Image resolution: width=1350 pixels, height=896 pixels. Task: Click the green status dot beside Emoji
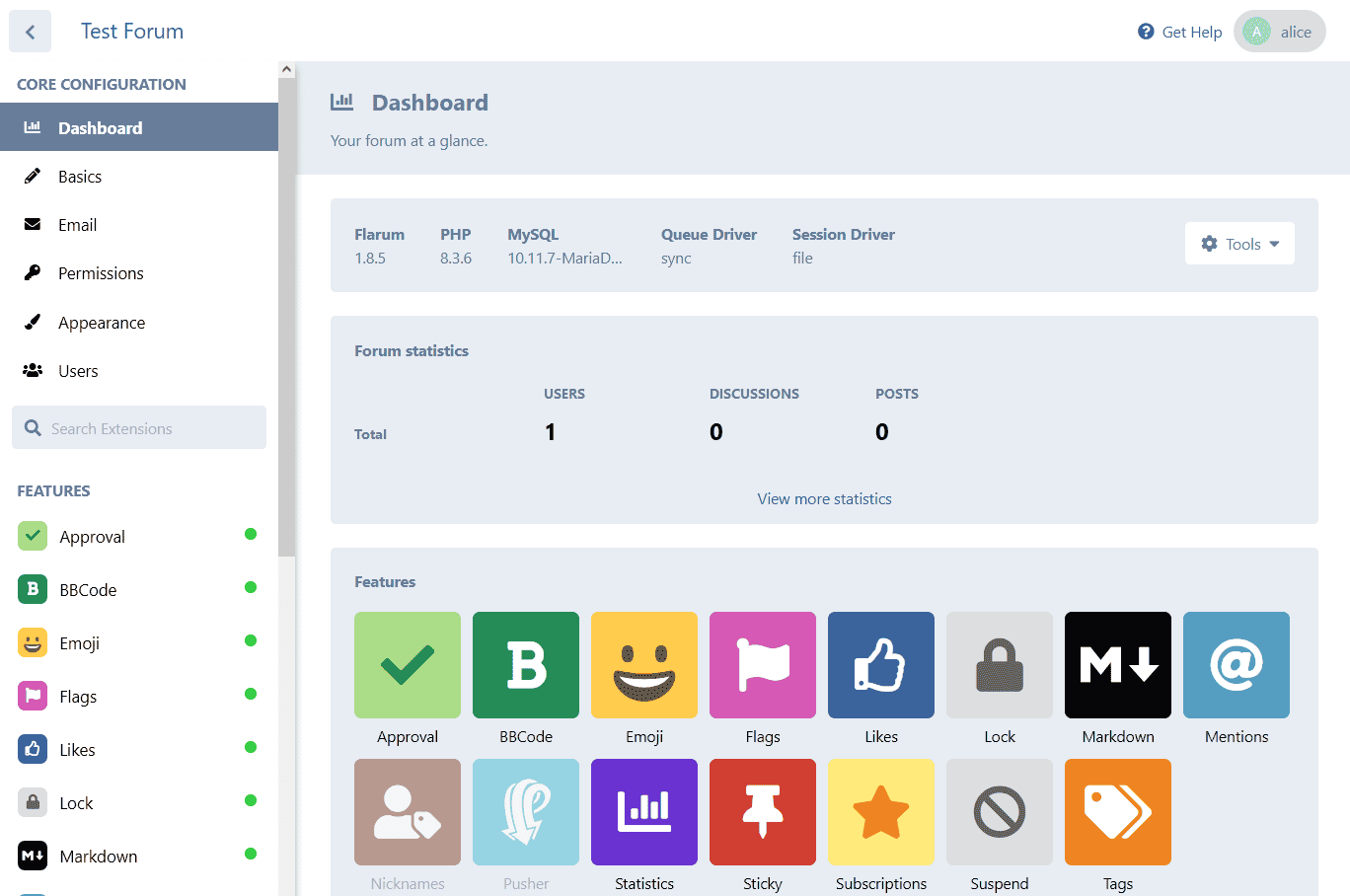coord(251,640)
